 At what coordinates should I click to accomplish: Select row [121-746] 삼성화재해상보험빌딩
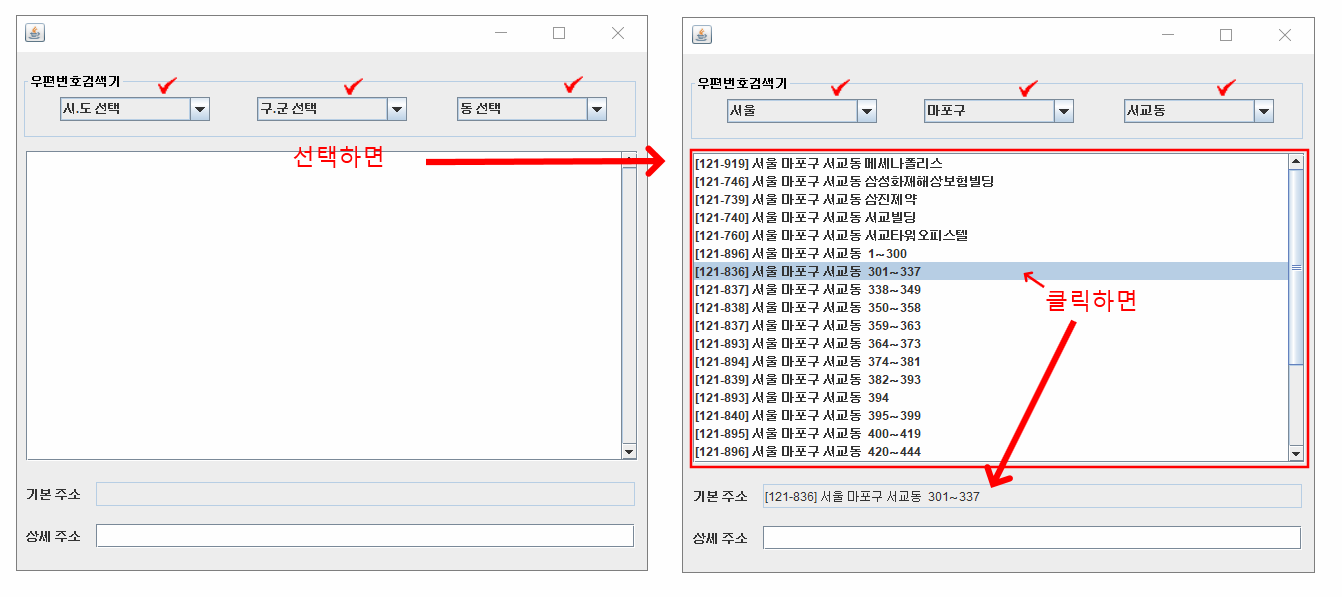(990, 181)
